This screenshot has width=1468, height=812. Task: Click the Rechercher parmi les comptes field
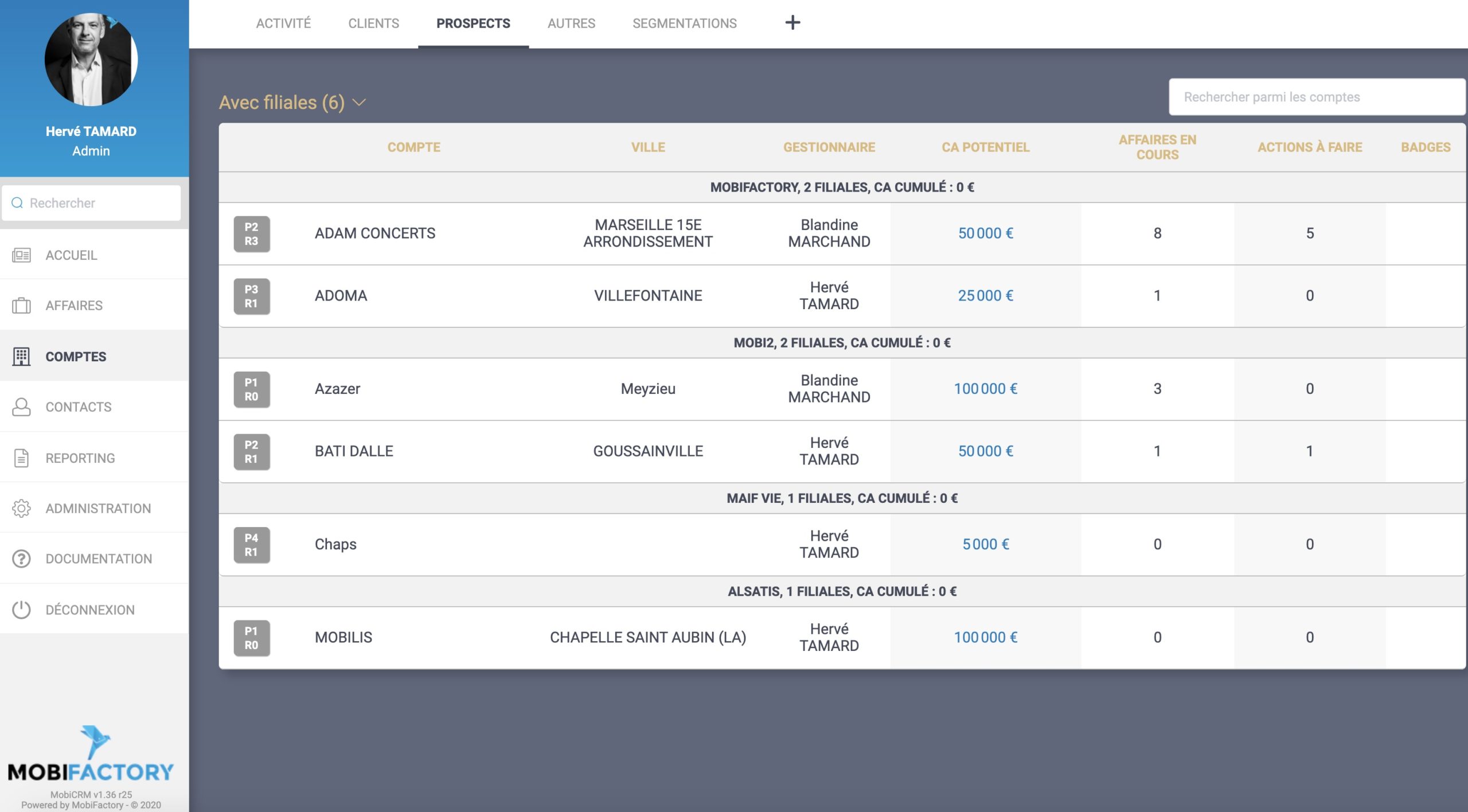(x=1316, y=97)
